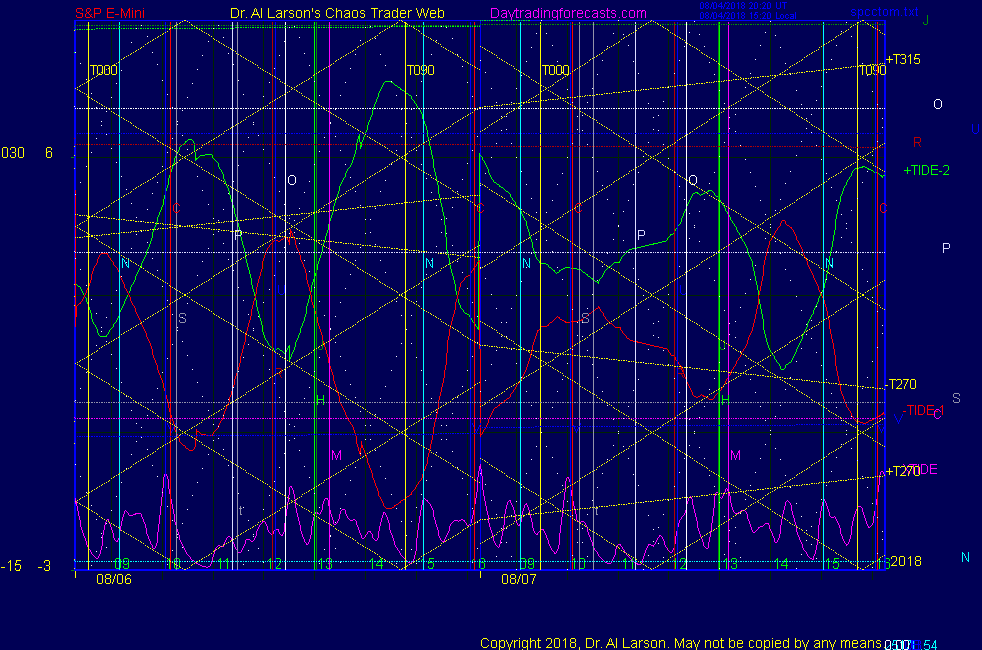Click the green "H" marker in the 08/06 session
This screenshot has height=650, width=982.
point(321,400)
